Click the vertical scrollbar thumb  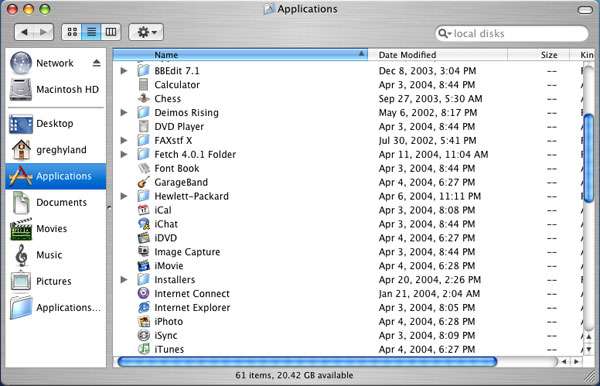[589, 158]
